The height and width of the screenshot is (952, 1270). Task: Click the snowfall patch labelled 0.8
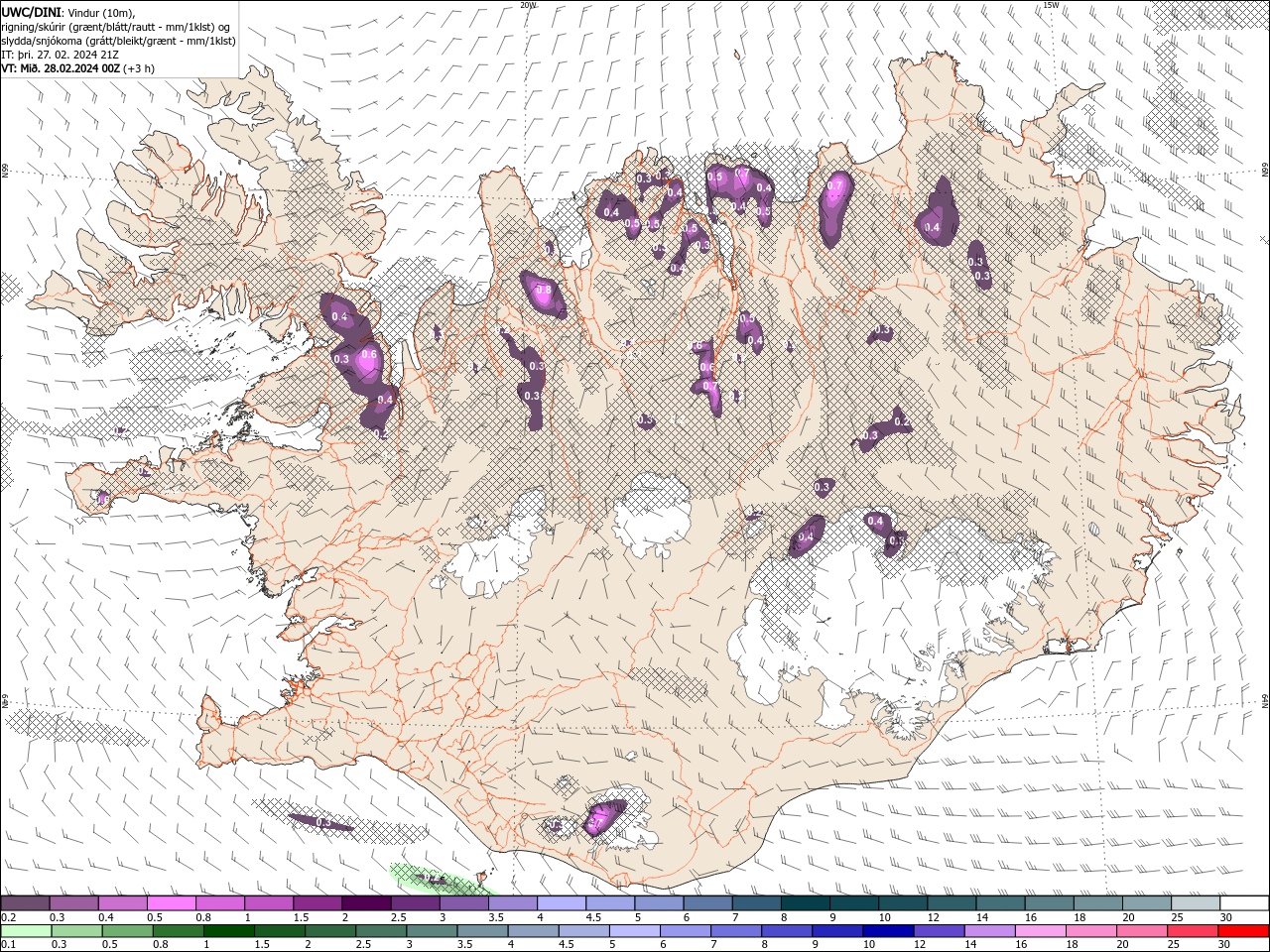click(x=544, y=294)
